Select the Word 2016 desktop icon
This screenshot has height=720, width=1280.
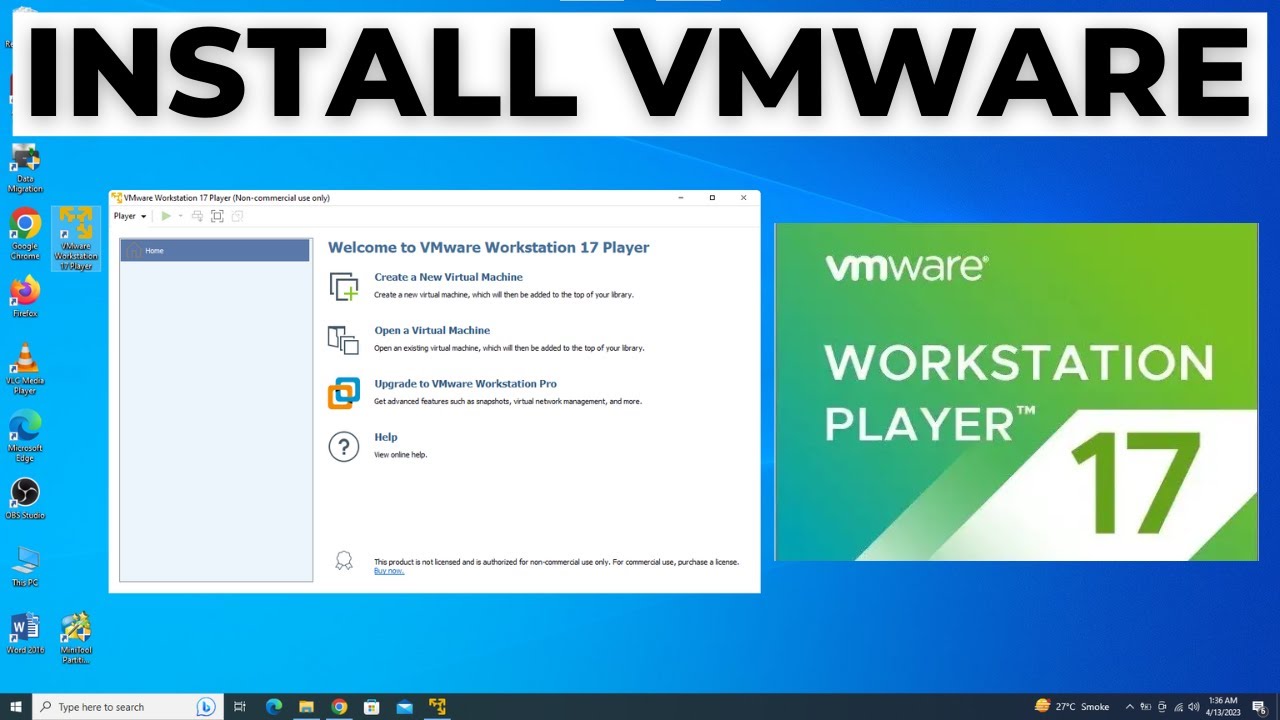[x=25, y=633]
